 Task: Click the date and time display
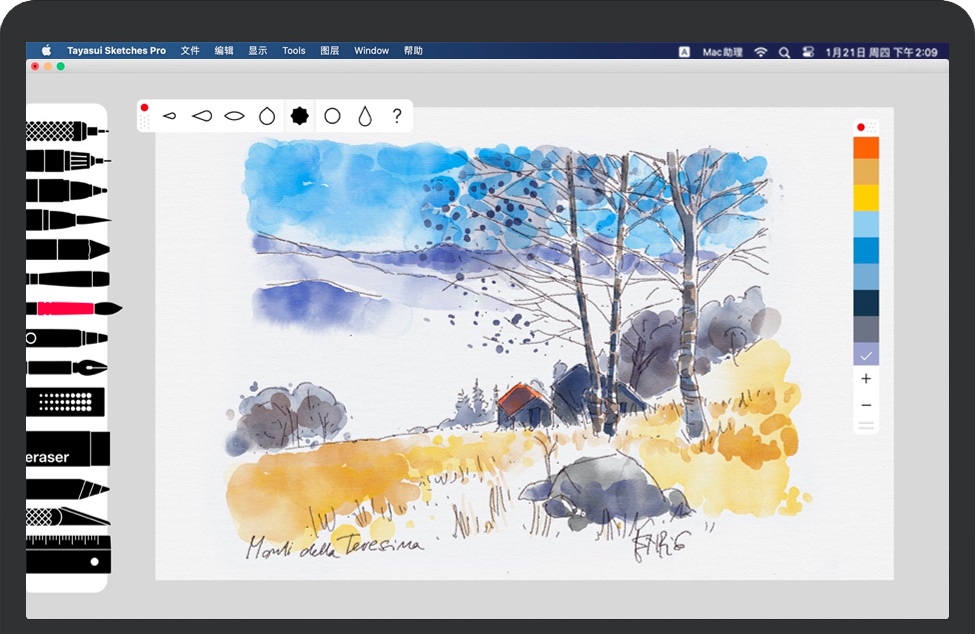click(x=881, y=52)
